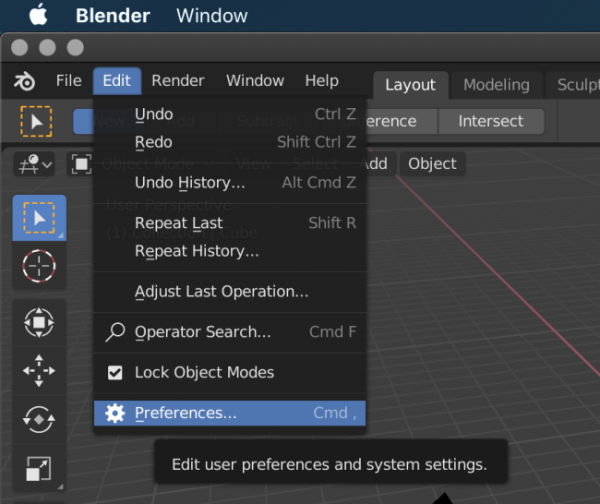
Task: Click the Operator Search magnifier icon
Action: pyautogui.click(x=115, y=332)
